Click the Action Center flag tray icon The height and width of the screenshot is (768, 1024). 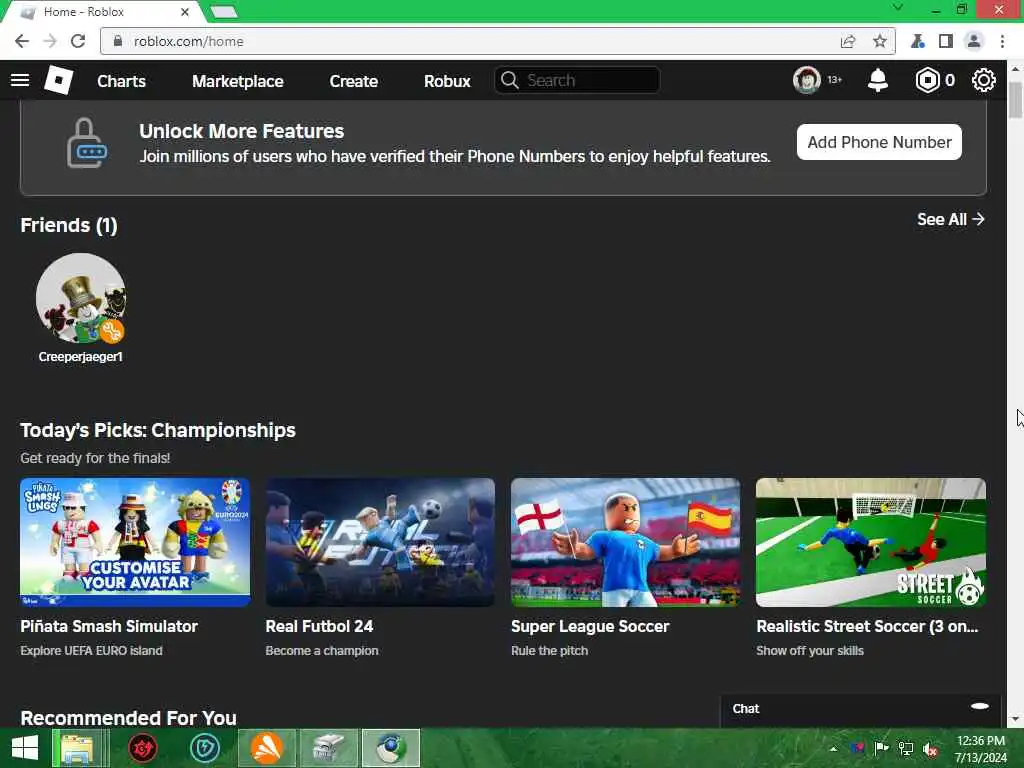click(x=881, y=748)
